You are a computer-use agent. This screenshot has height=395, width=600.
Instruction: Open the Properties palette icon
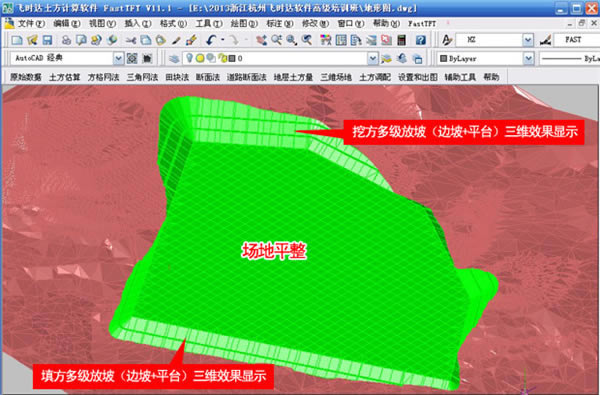click(326, 40)
